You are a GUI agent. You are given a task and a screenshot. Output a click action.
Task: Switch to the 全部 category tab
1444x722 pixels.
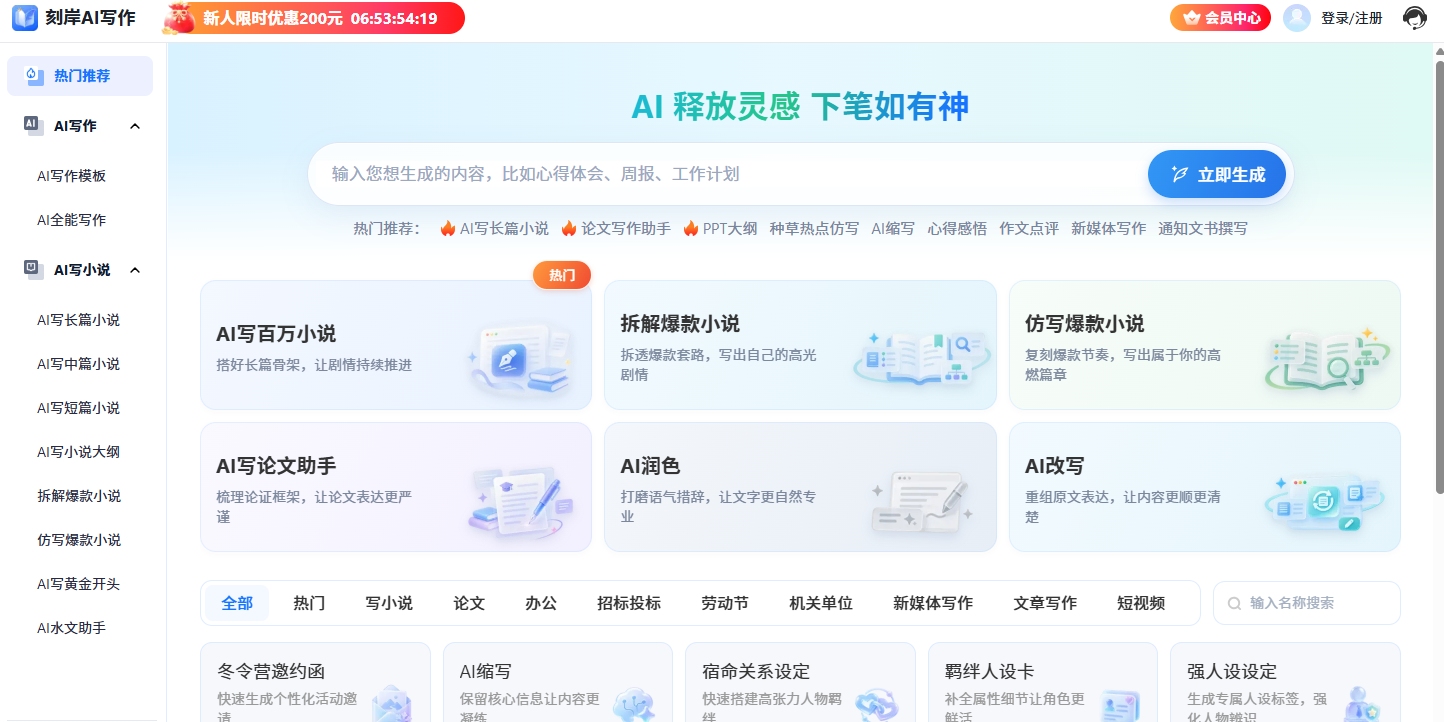(x=237, y=603)
